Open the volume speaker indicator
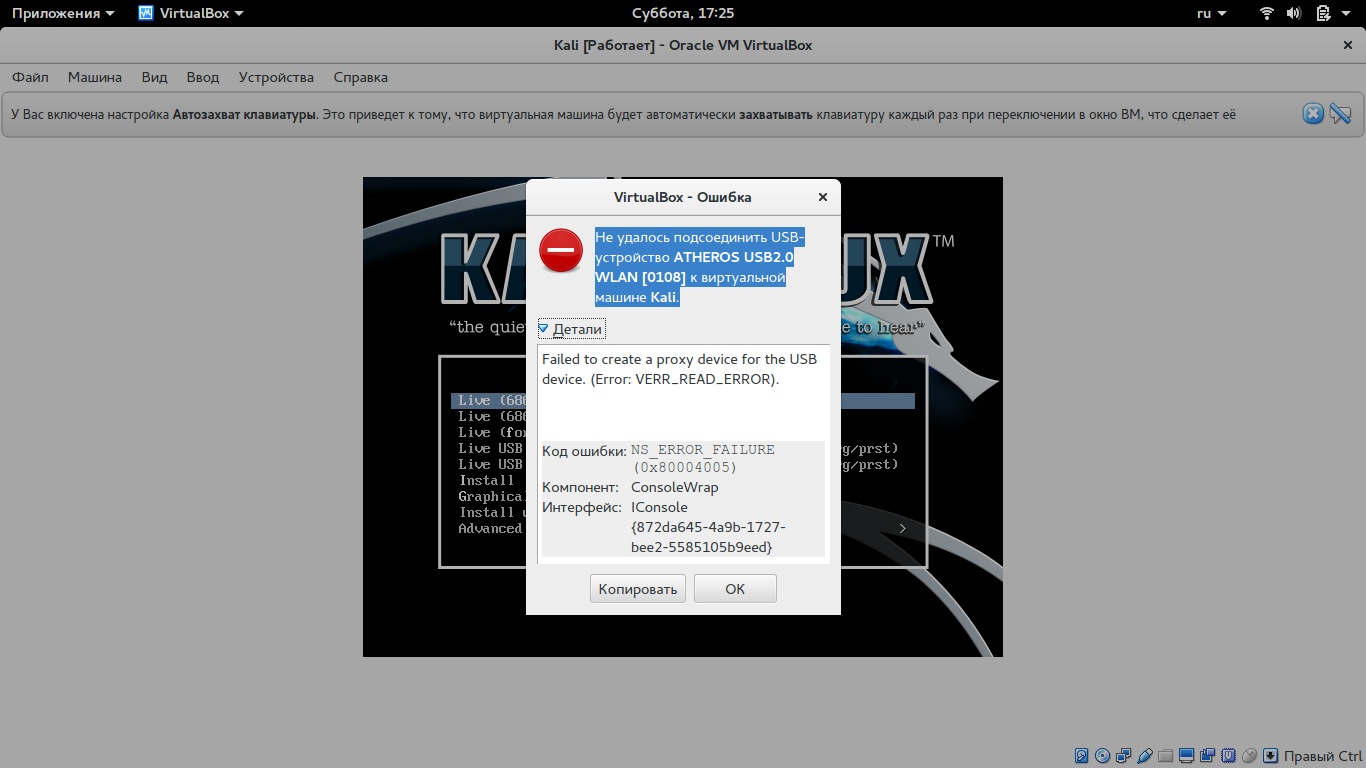1366x768 pixels. coord(1294,13)
